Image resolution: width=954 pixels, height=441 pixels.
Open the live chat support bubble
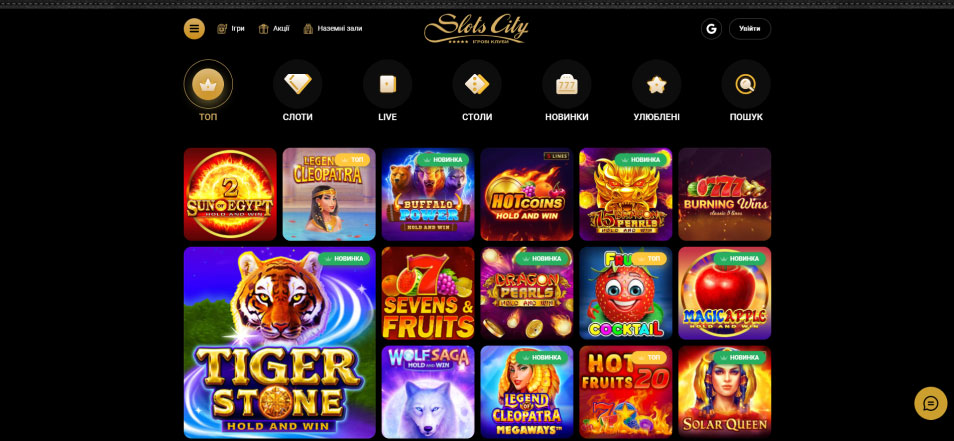pos(931,403)
